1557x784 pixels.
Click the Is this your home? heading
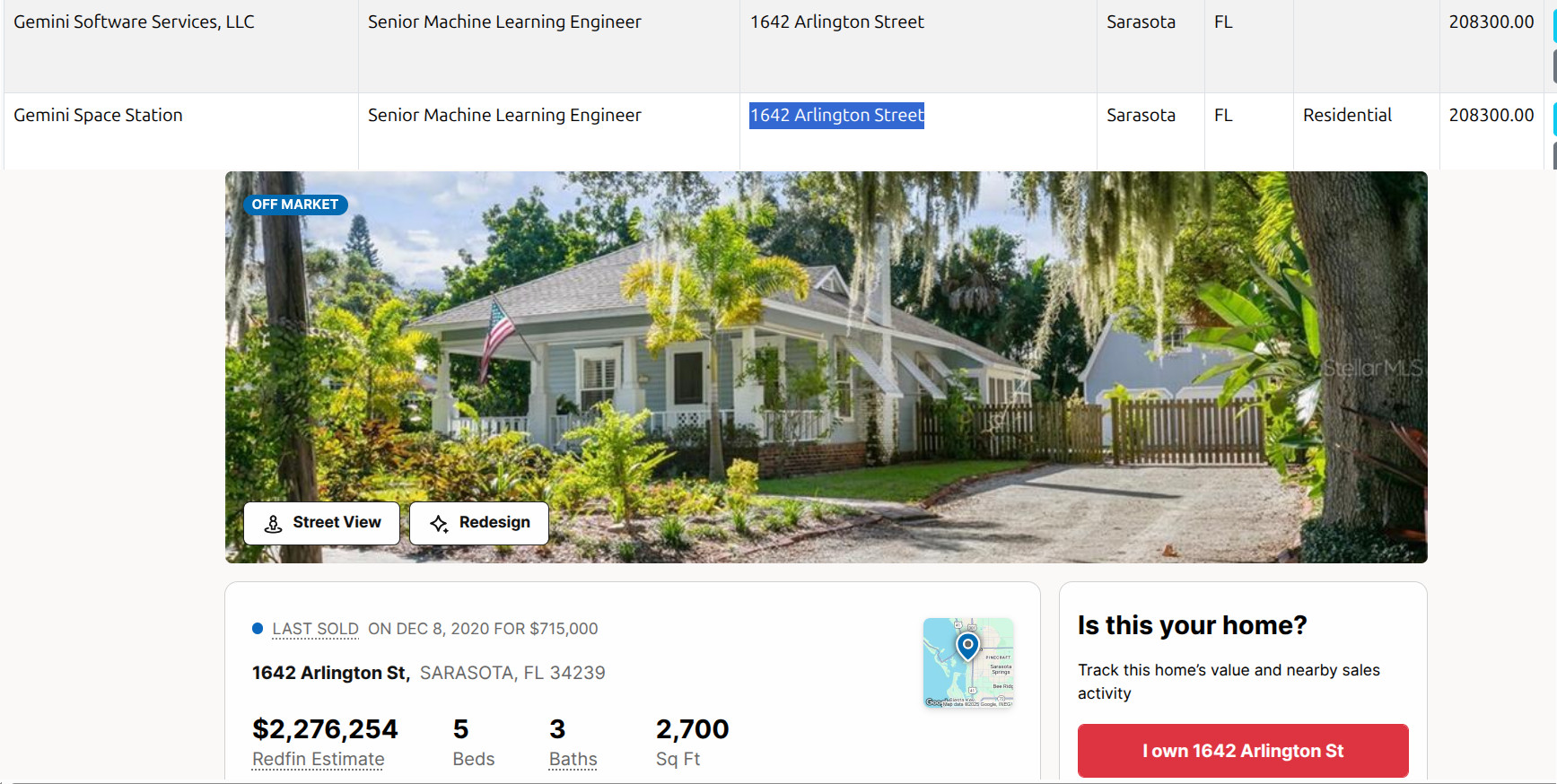point(1193,625)
